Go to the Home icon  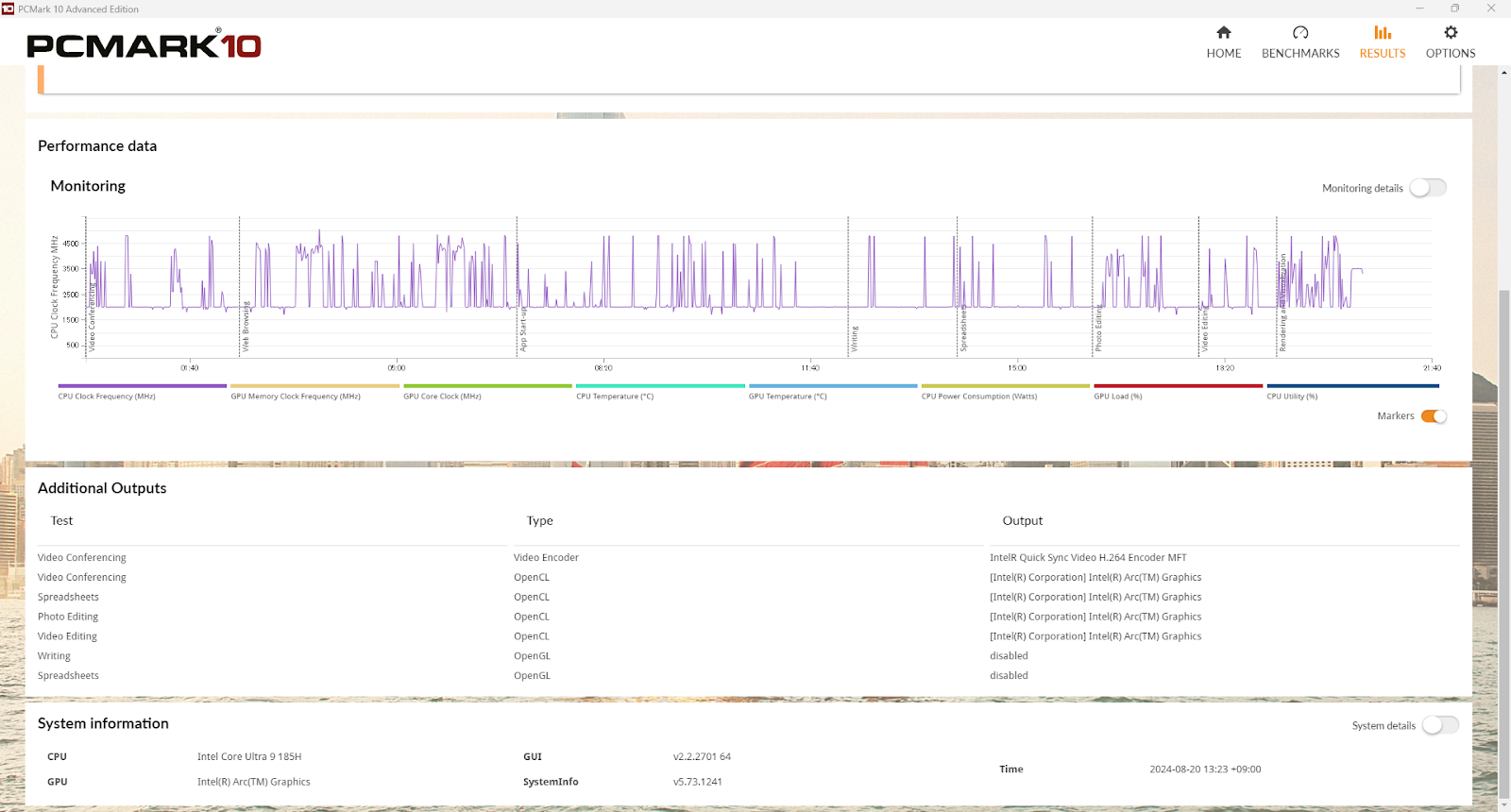pos(1224,32)
